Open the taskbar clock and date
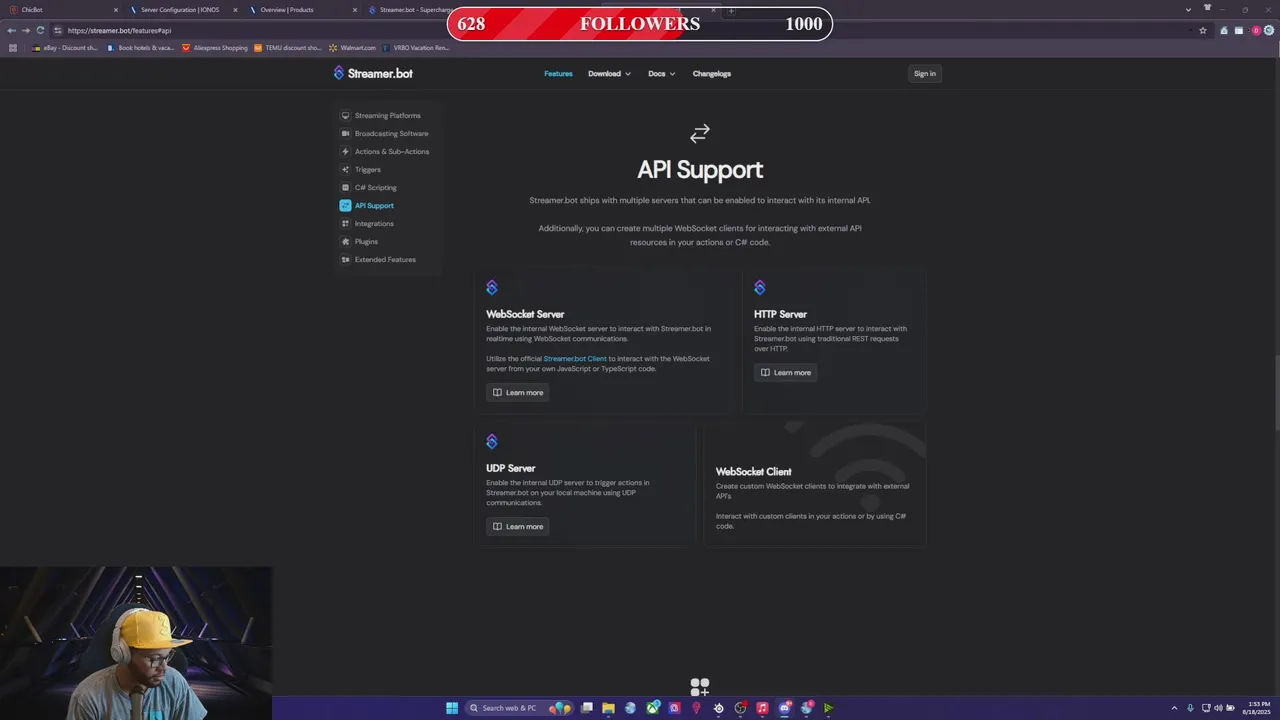1280x720 pixels. pos(1254,708)
